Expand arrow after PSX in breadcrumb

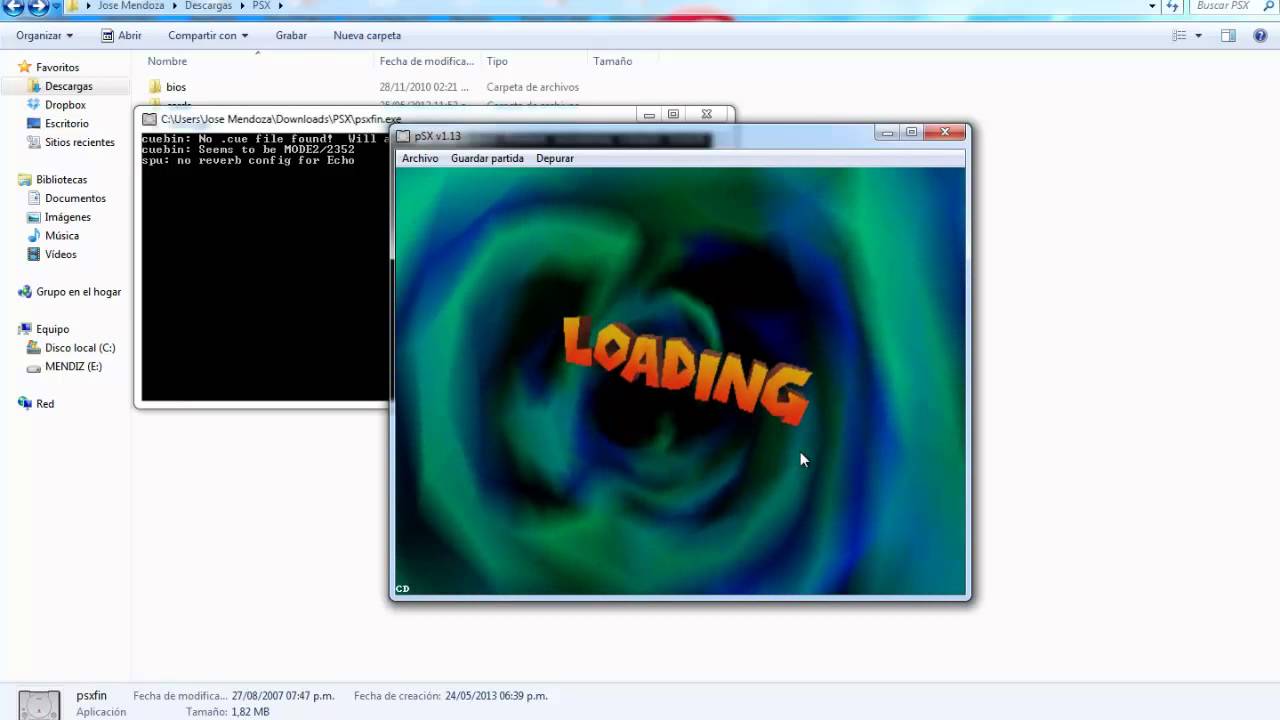click(281, 6)
